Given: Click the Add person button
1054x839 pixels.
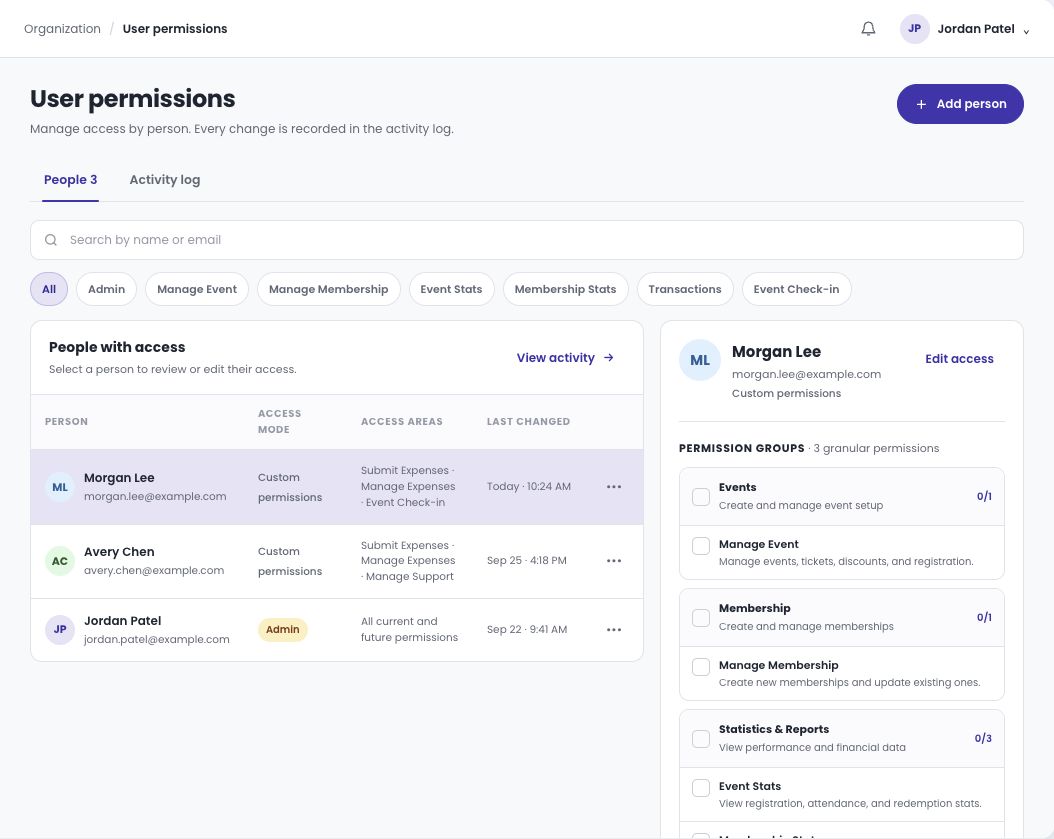Looking at the screenshot, I should tap(960, 104).
